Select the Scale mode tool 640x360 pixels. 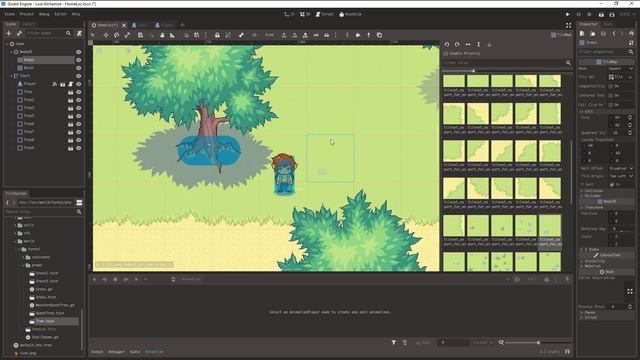[x=127, y=35]
